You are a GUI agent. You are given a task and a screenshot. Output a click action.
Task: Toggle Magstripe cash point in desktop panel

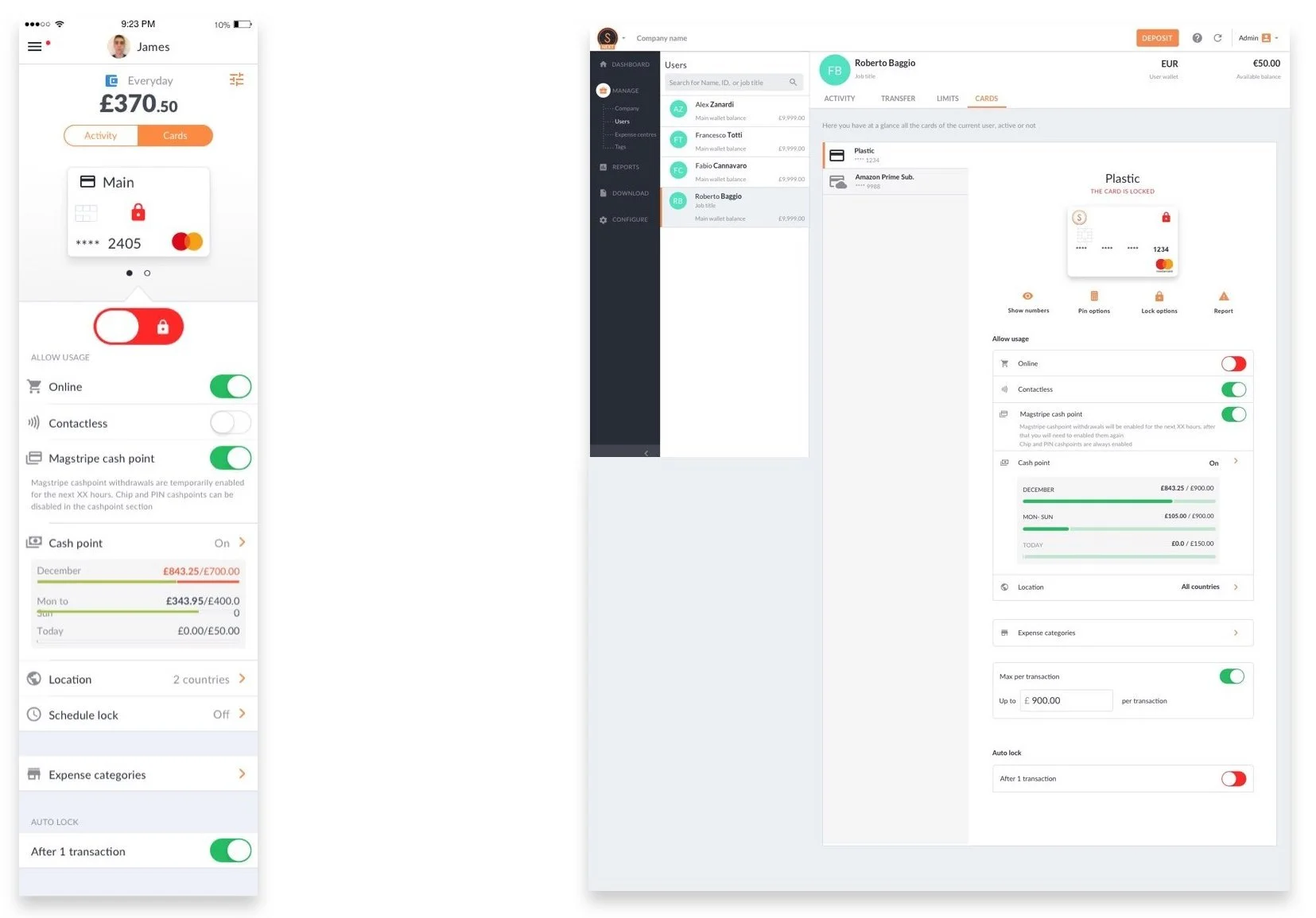[1233, 414]
